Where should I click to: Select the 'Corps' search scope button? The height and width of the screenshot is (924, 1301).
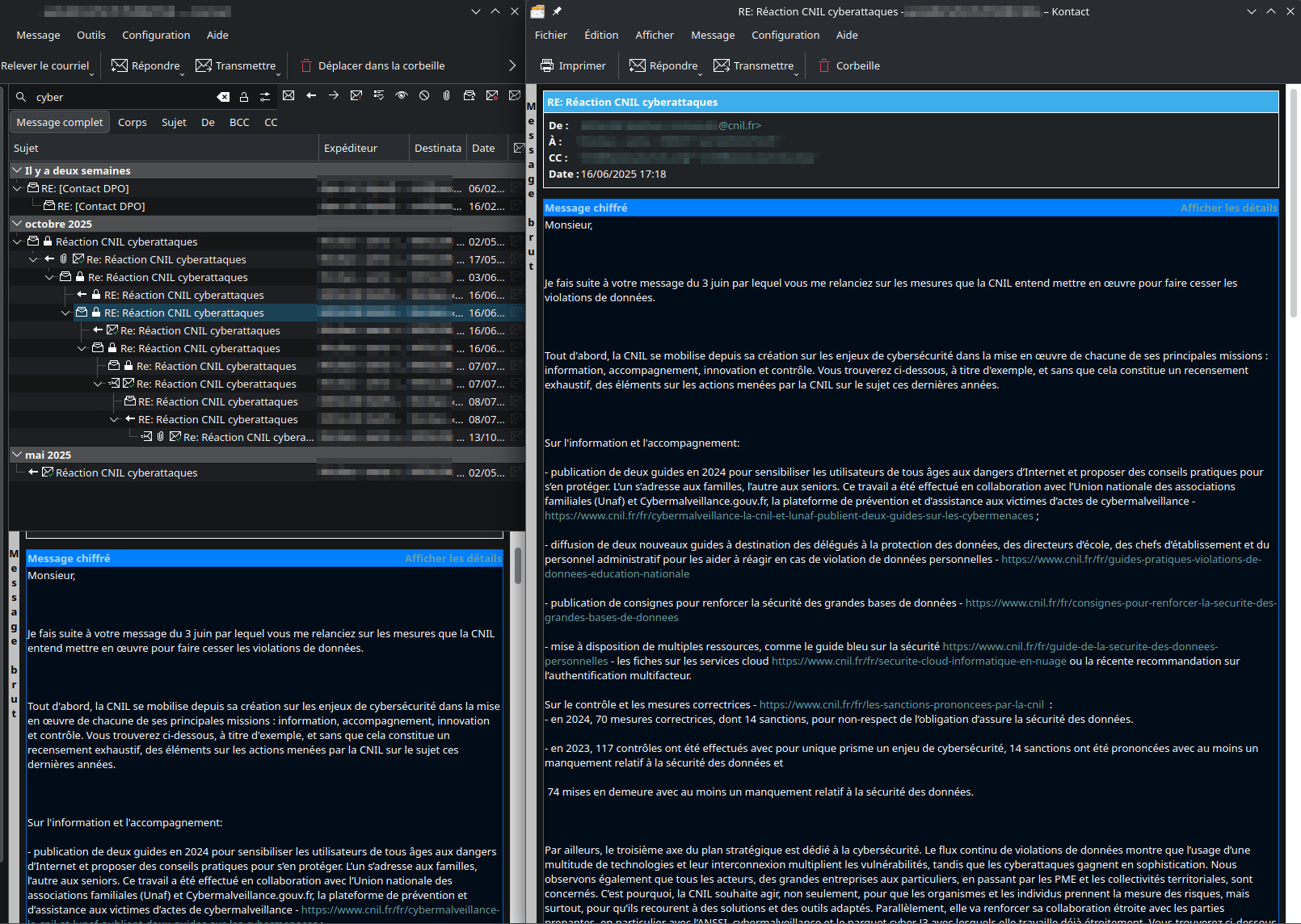point(132,122)
